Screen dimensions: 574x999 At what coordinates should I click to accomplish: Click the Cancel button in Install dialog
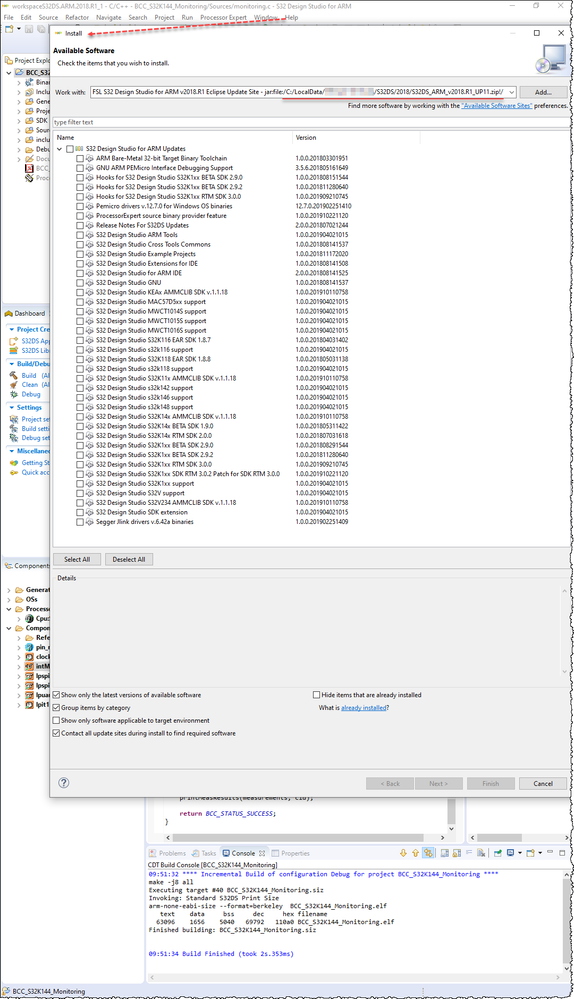(x=543, y=784)
